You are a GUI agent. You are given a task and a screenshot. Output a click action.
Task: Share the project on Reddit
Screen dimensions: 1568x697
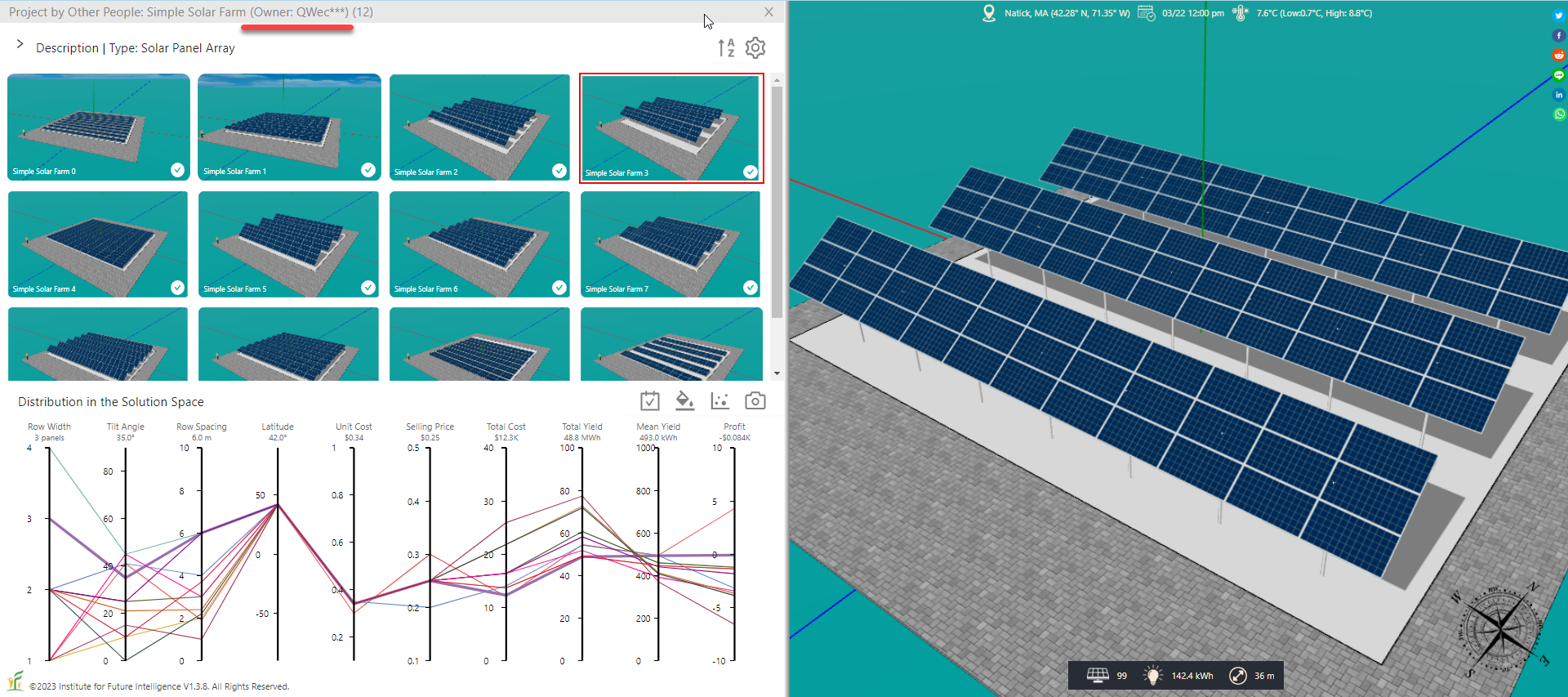point(1558,56)
